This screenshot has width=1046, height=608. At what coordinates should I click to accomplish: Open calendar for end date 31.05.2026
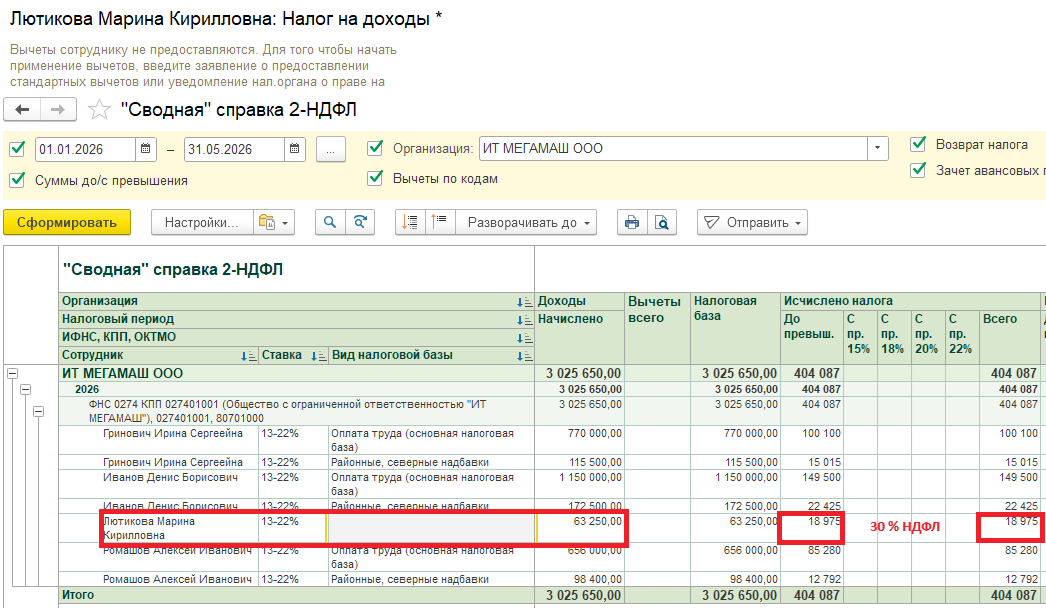click(x=294, y=149)
